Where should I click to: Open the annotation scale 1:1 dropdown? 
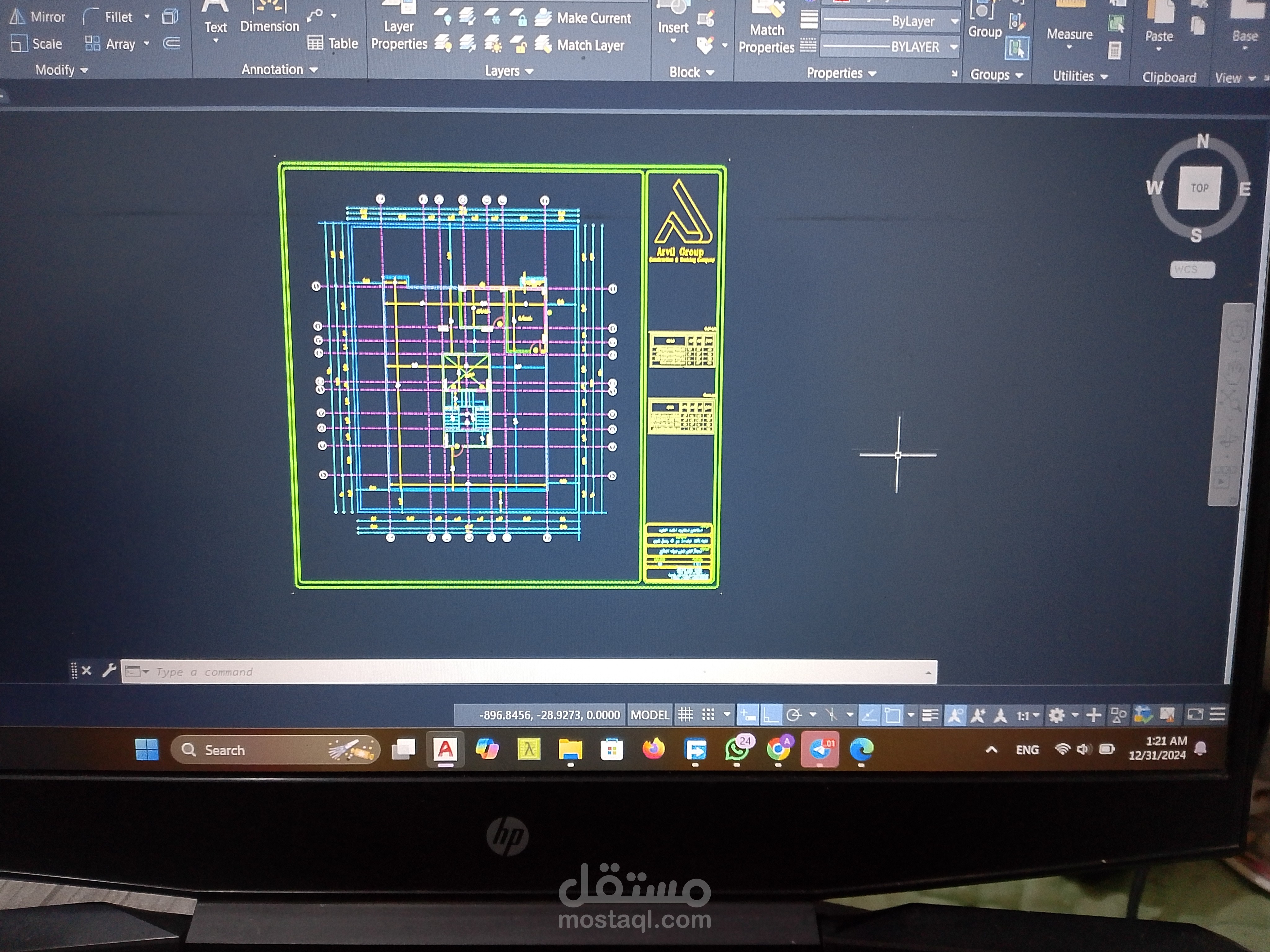(x=1028, y=716)
